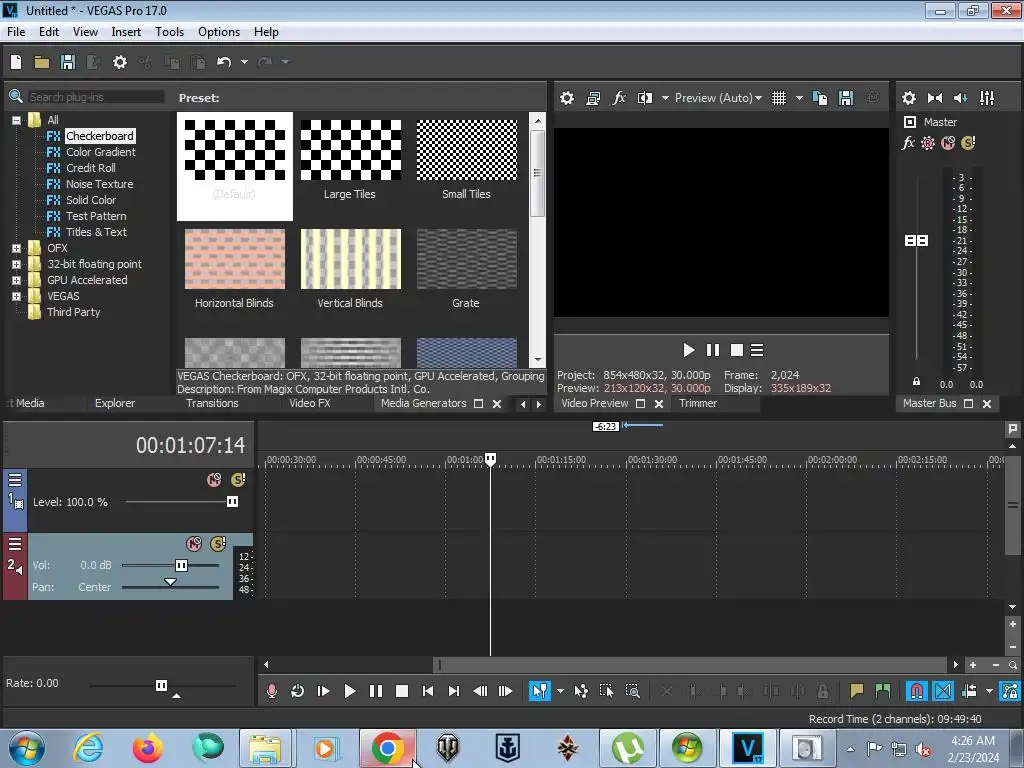Toggle split screen view in preview toolbar
1024x768 pixels.
645,98
